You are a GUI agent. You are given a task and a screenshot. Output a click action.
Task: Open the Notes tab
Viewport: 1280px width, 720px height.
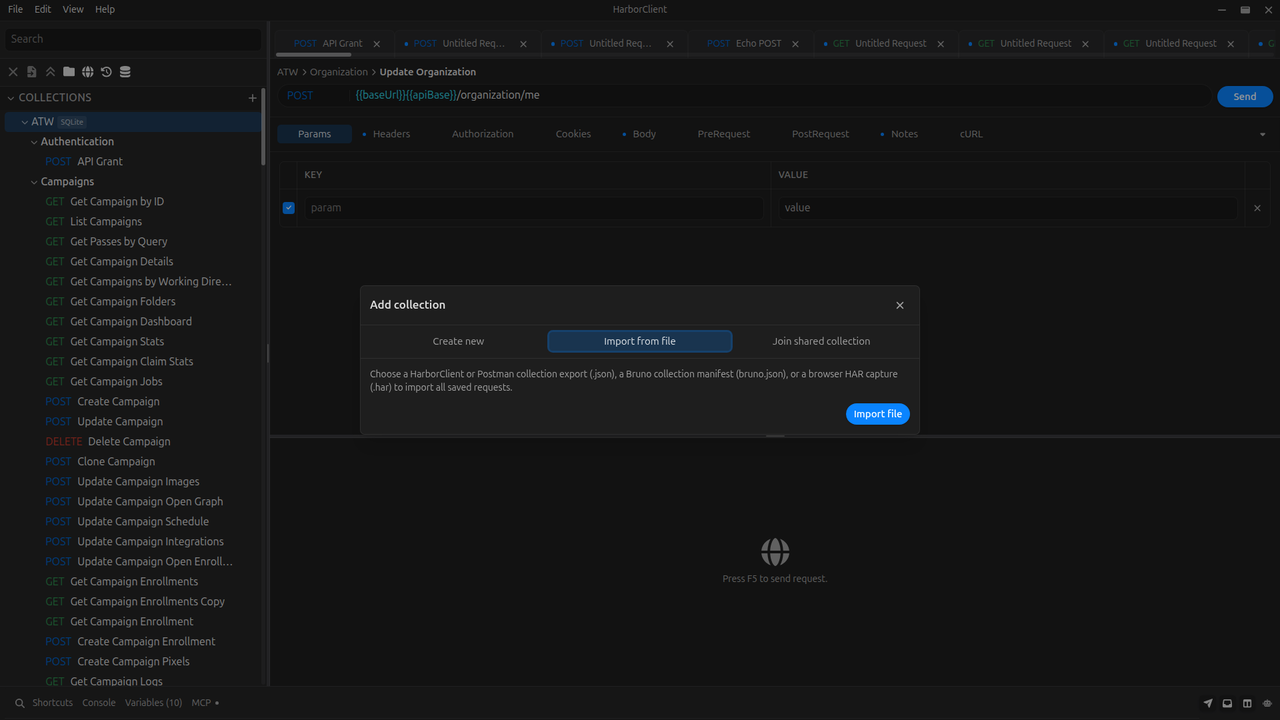tap(904, 134)
